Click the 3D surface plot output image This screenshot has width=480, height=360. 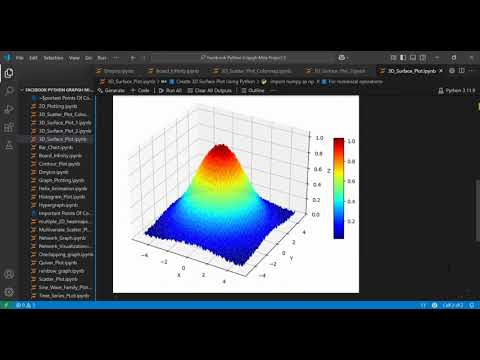(236, 194)
